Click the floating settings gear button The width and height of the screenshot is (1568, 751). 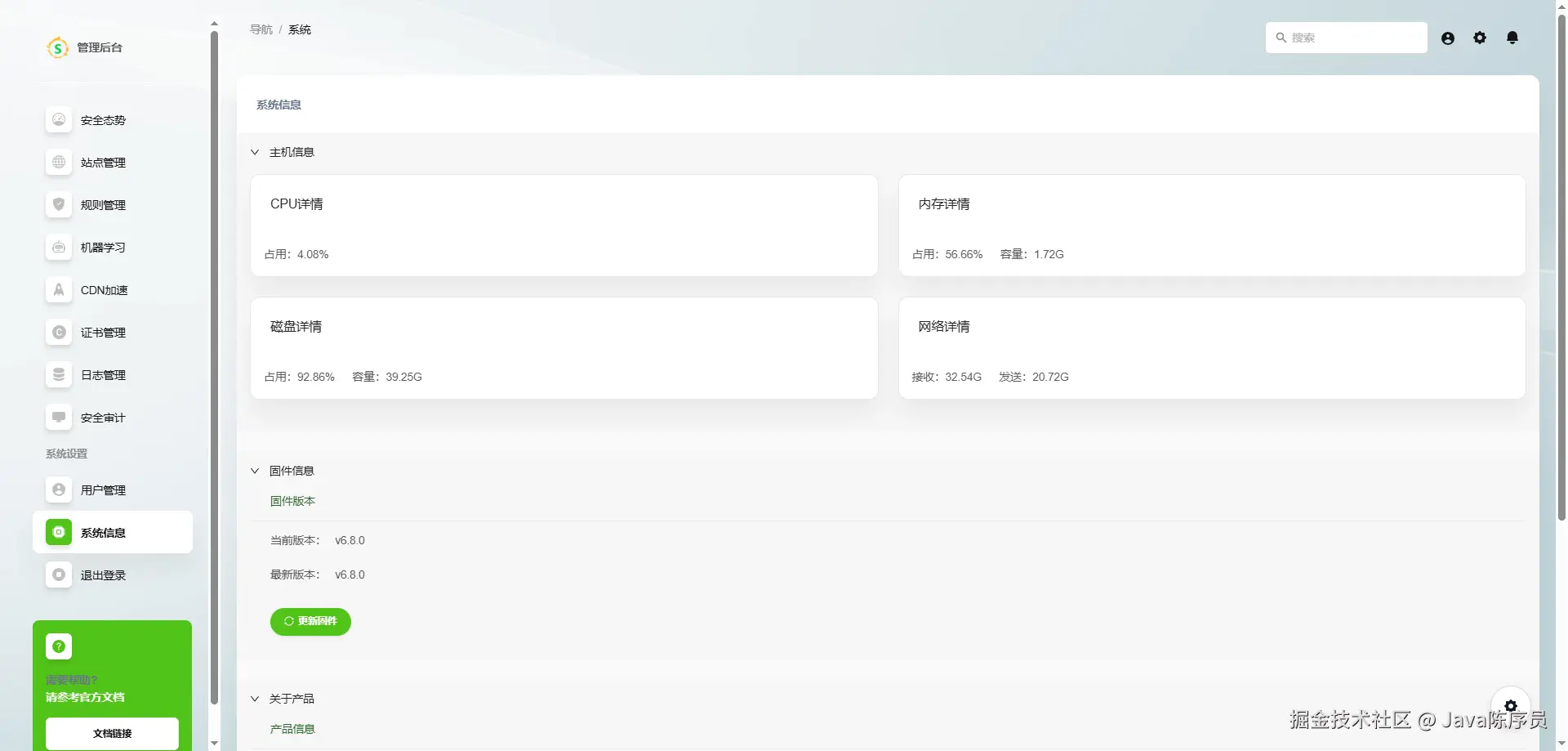click(x=1511, y=705)
